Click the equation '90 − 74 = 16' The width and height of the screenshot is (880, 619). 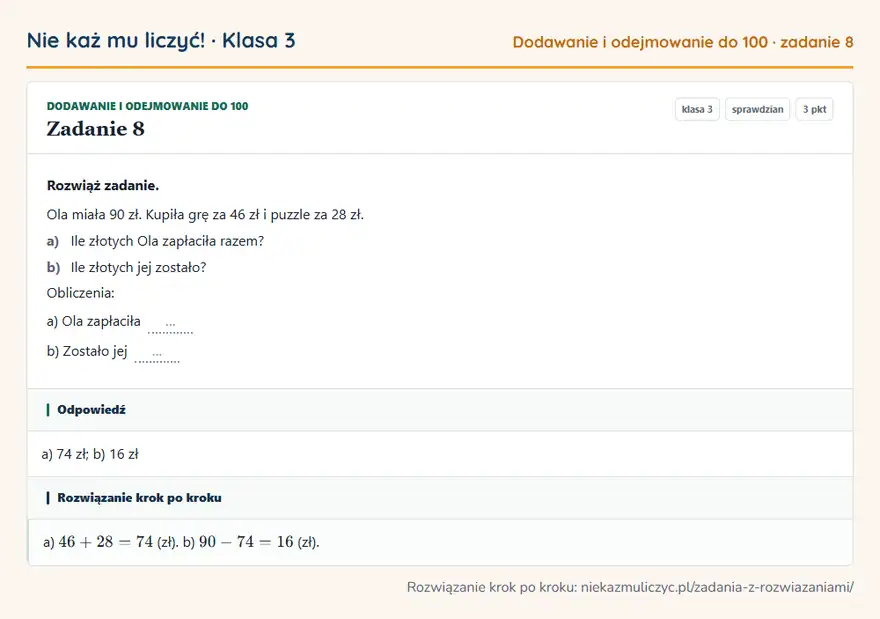(x=246, y=542)
